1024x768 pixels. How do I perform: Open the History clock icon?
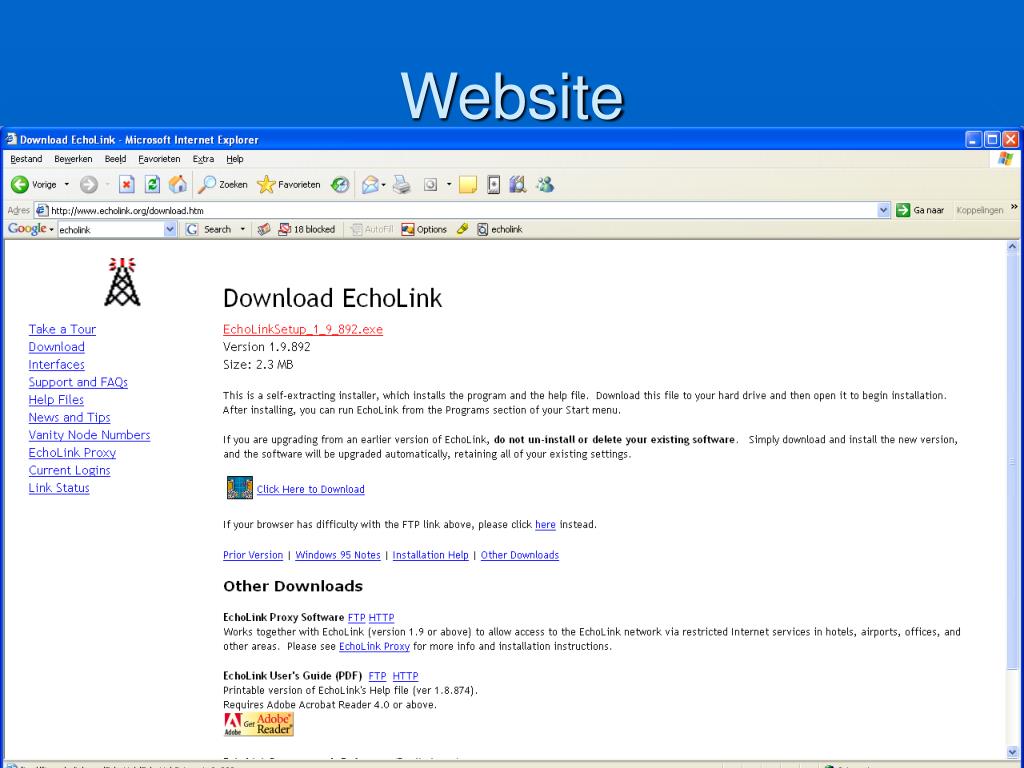[x=340, y=185]
